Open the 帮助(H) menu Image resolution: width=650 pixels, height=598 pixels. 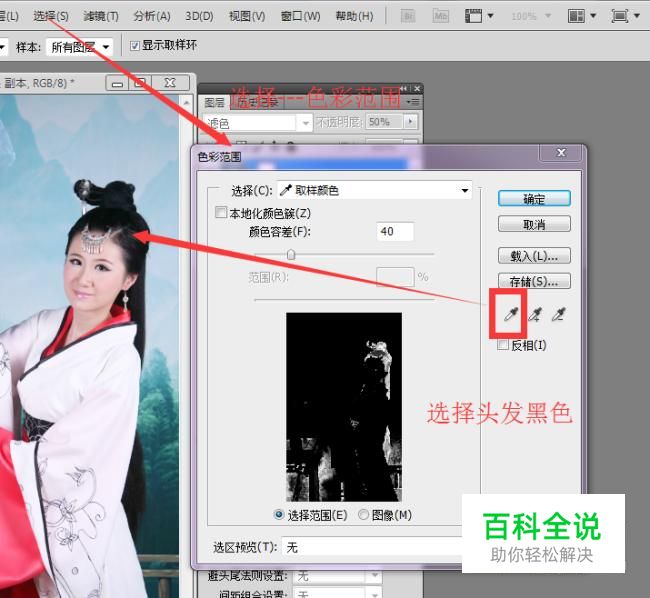pyautogui.click(x=354, y=17)
